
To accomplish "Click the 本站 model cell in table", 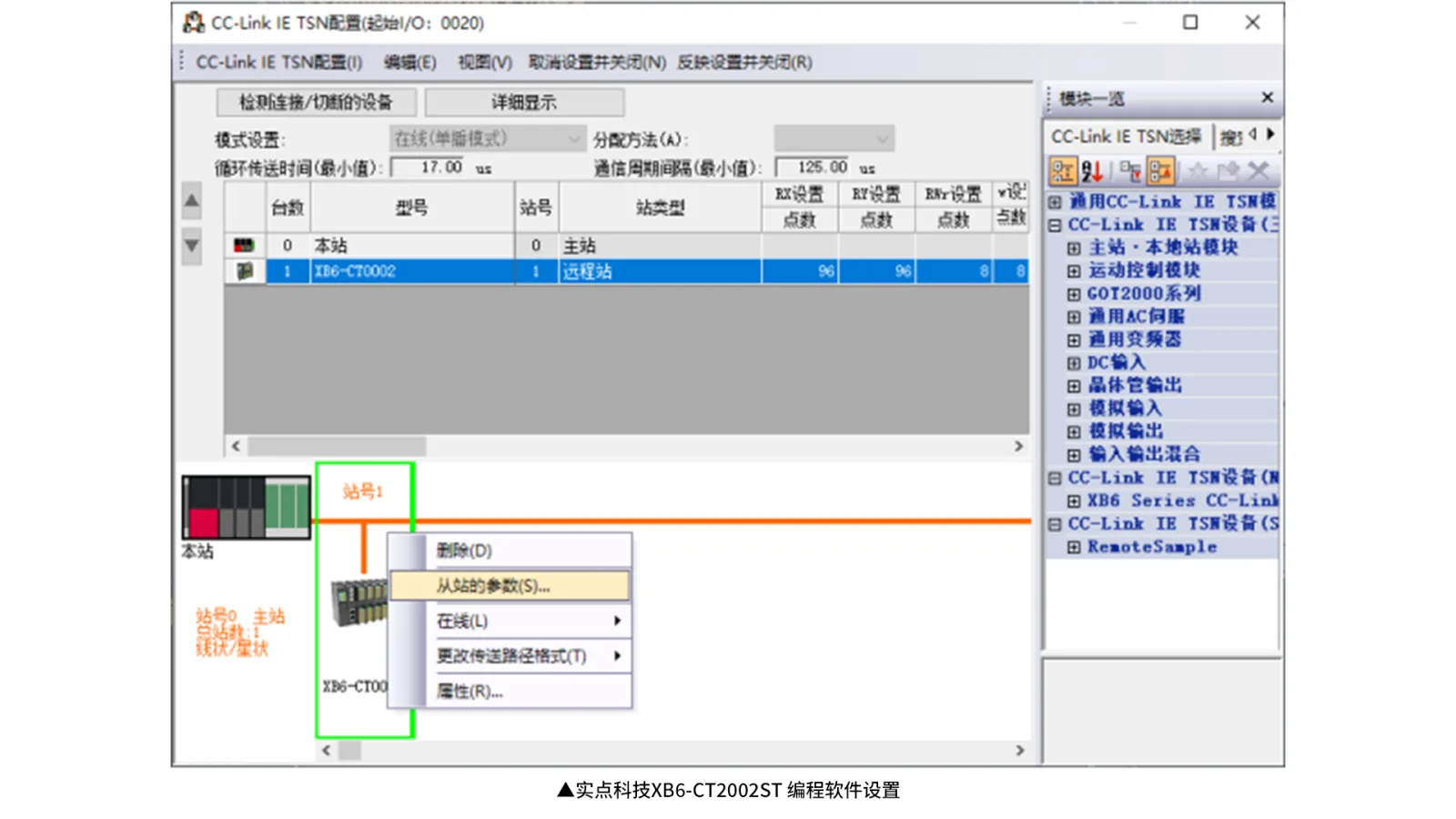I will pyautogui.click(x=412, y=246).
